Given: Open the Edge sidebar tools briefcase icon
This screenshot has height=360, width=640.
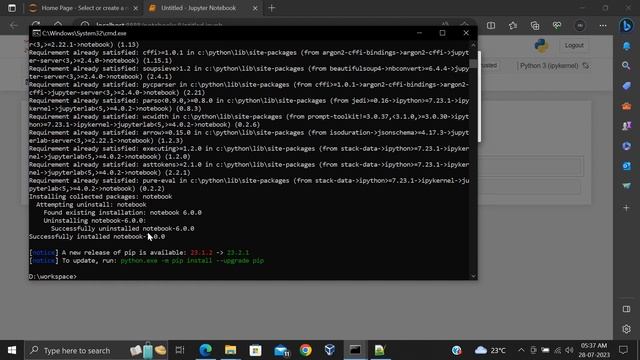Looking at the screenshot, I should click(627, 106).
